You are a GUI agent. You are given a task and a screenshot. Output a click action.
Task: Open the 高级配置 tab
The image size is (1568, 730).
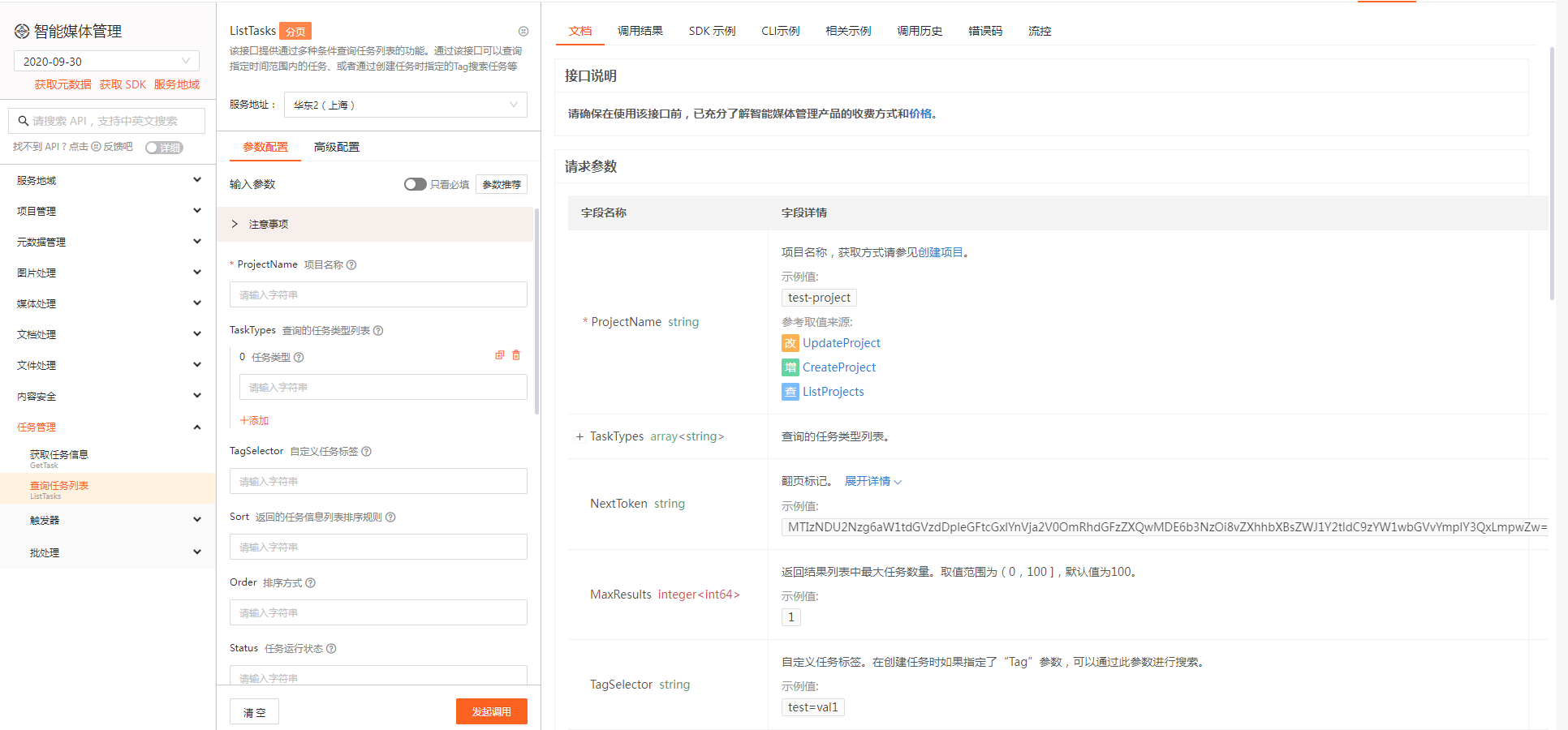[x=337, y=147]
